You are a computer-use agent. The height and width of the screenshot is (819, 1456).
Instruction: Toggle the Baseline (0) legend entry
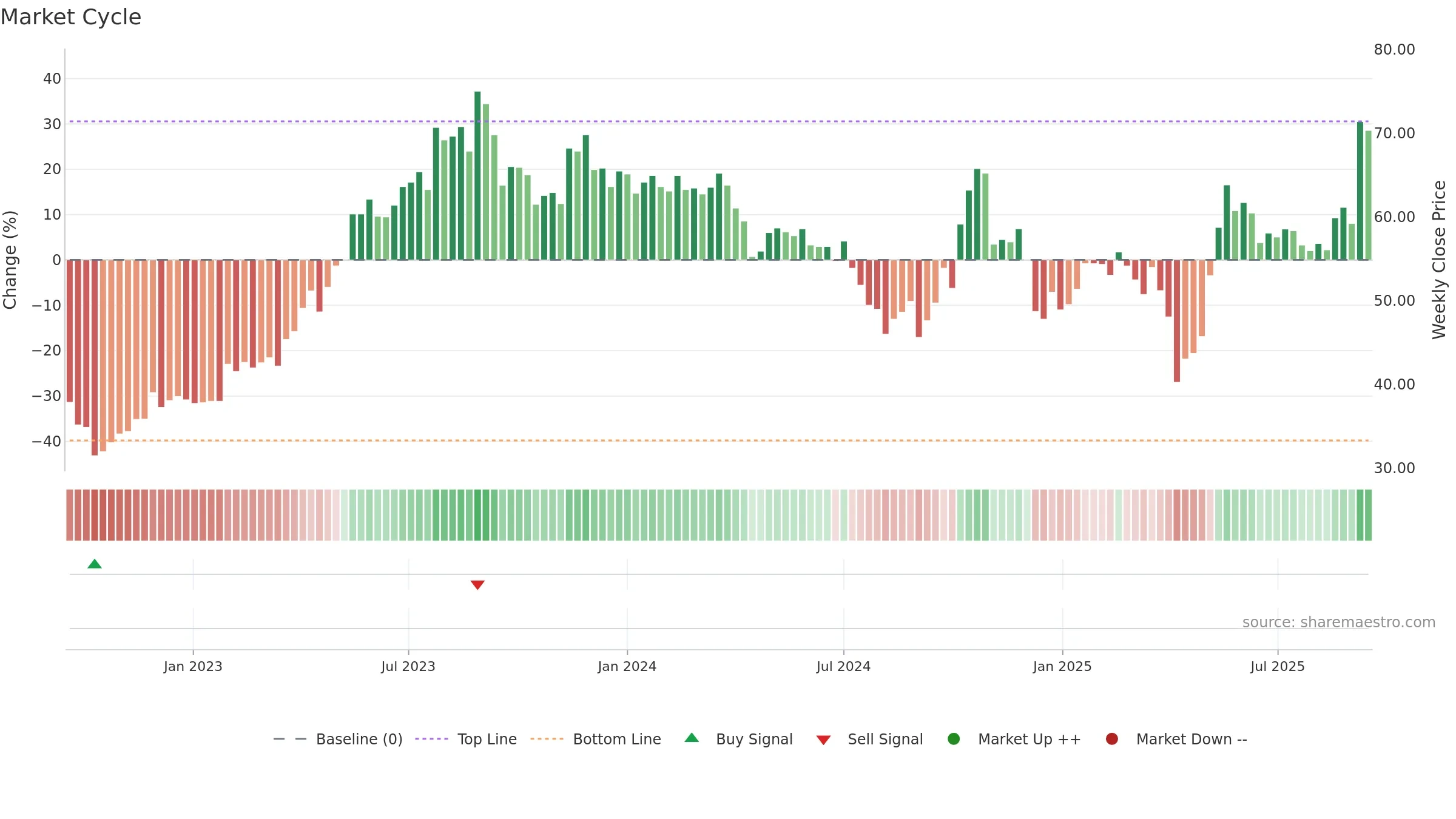pyautogui.click(x=338, y=739)
